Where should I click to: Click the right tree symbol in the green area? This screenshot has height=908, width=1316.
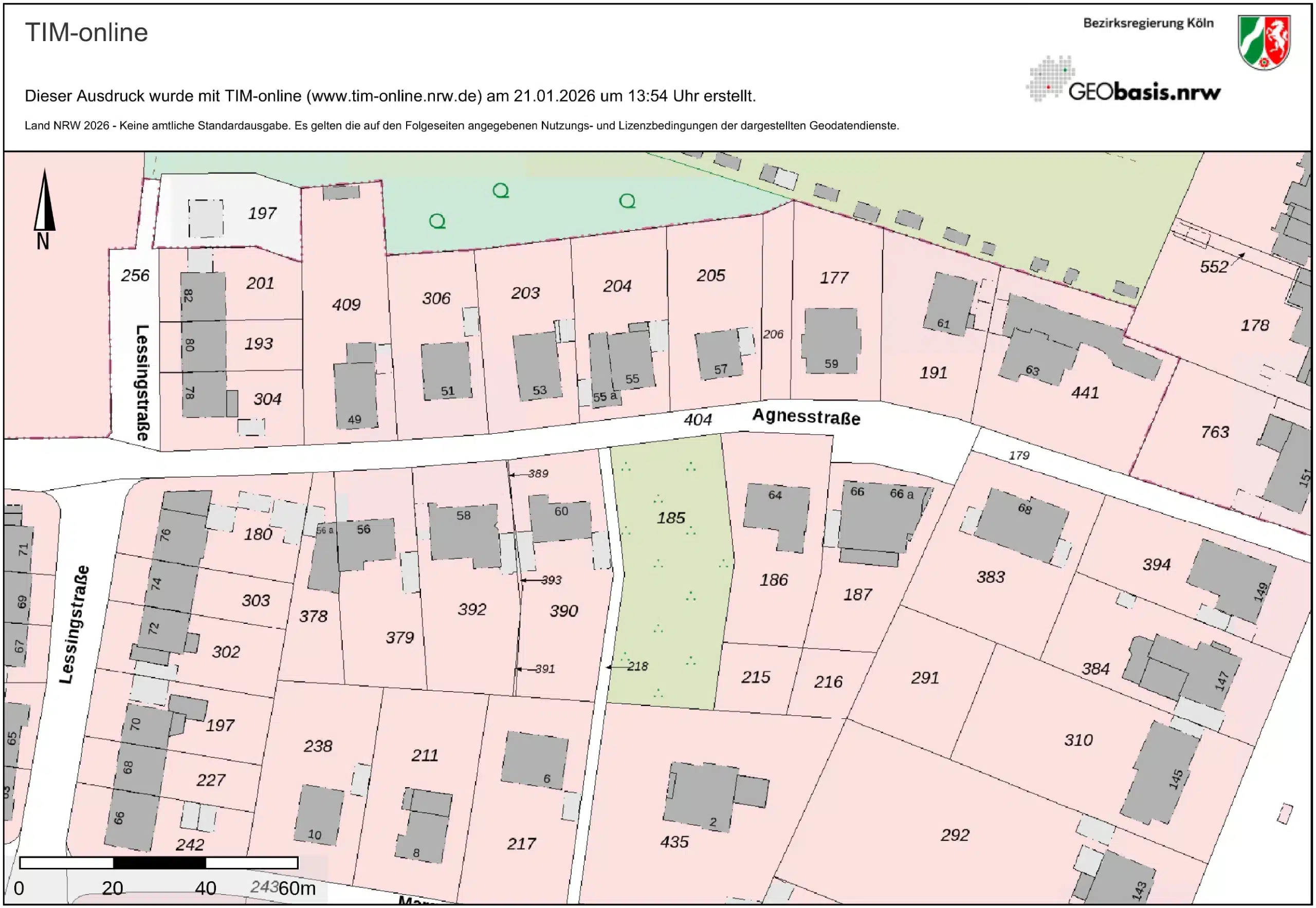[627, 201]
